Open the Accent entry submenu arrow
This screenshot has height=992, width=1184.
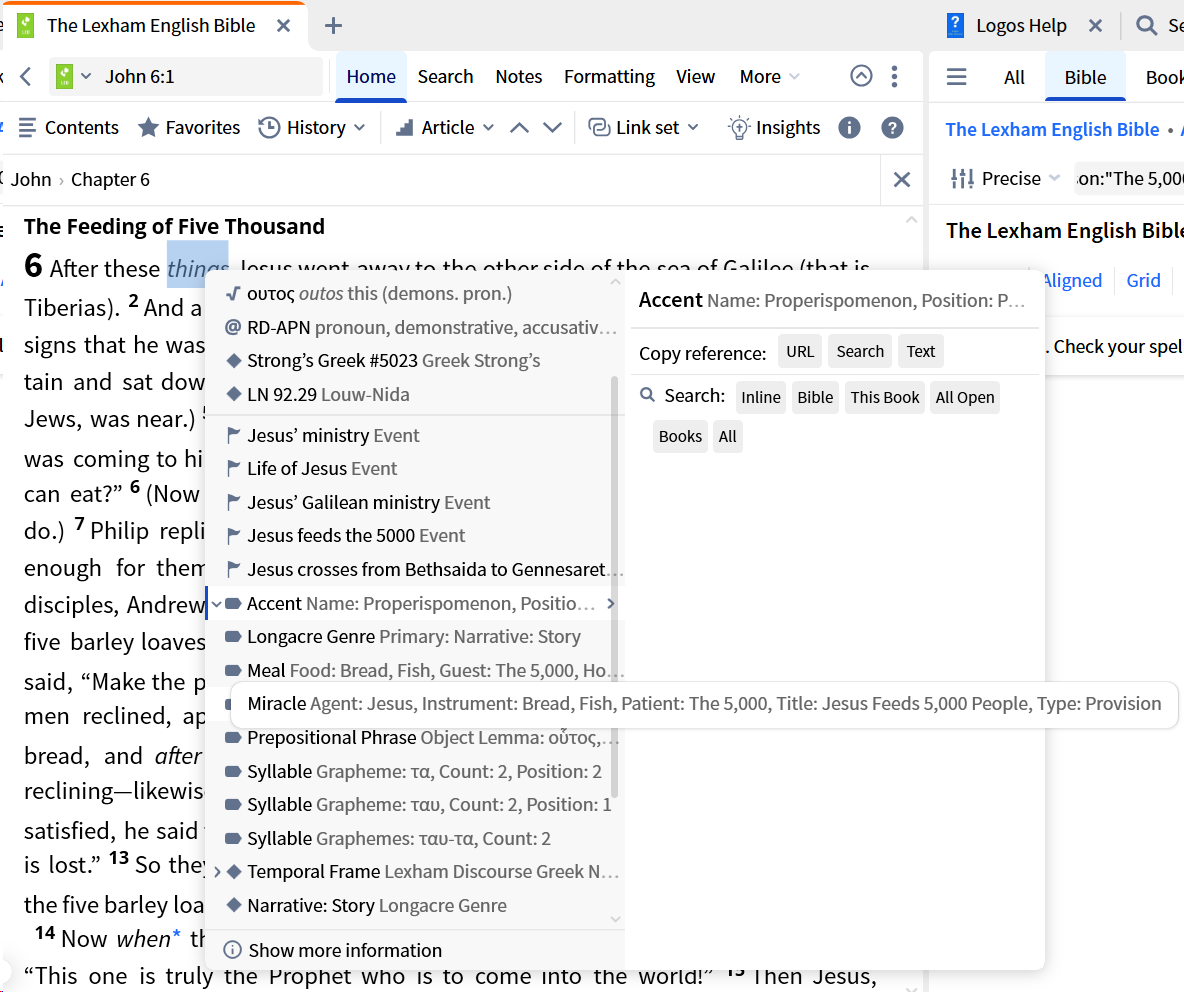(x=610, y=604)
